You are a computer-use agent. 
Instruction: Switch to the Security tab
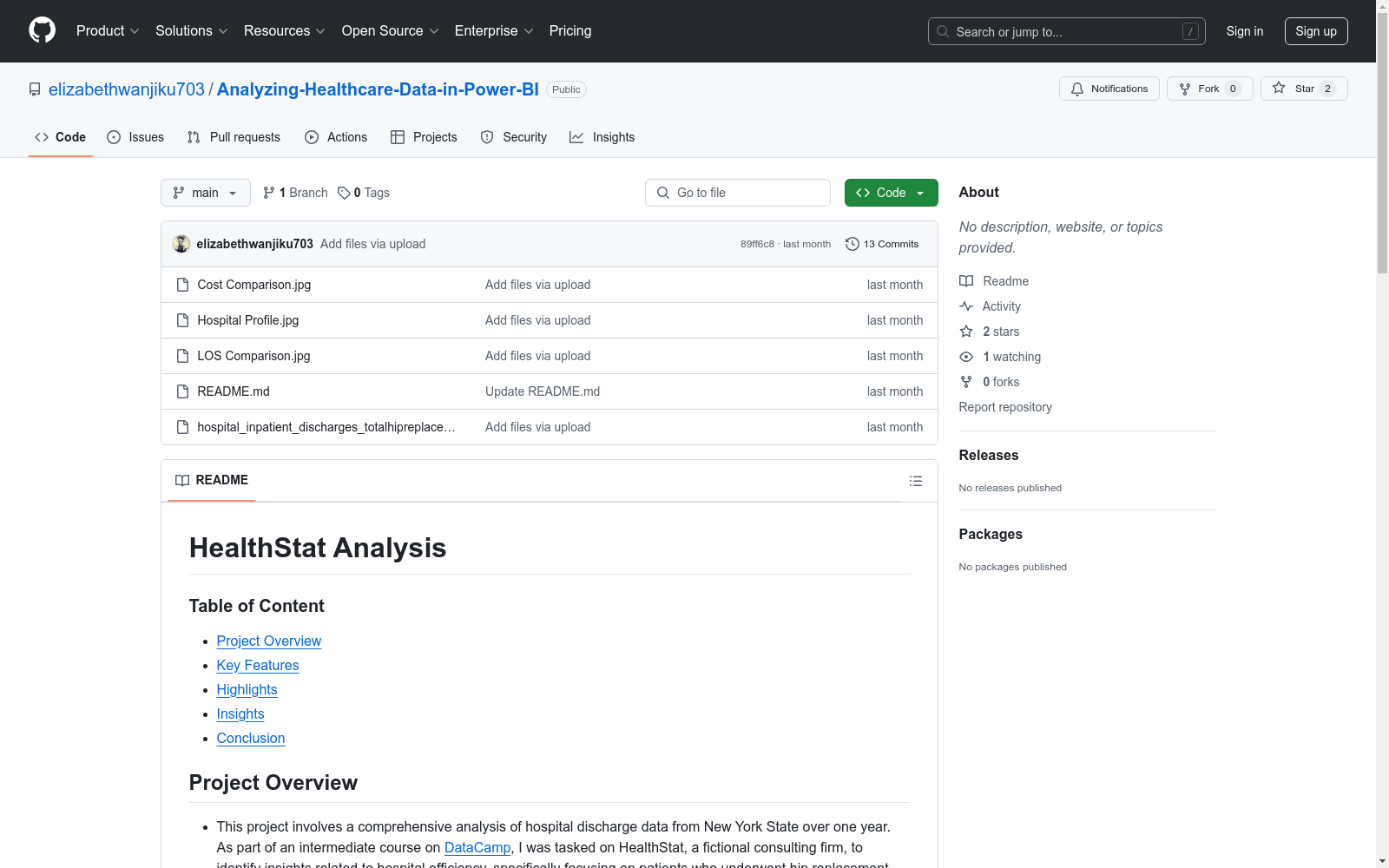coord(514,137)
